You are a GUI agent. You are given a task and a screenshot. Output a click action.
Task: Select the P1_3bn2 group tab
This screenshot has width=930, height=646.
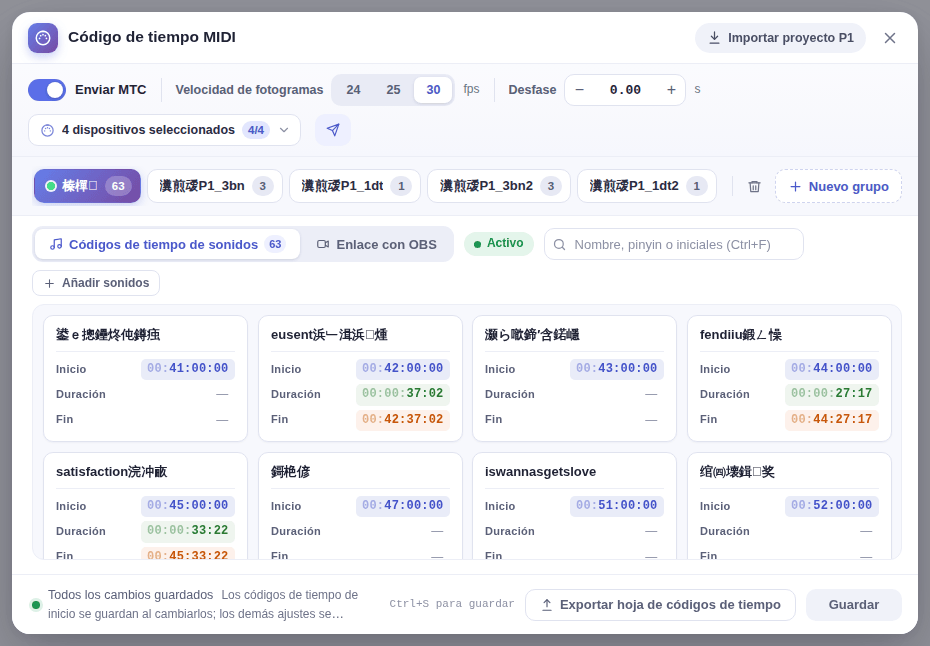(499, 186)
